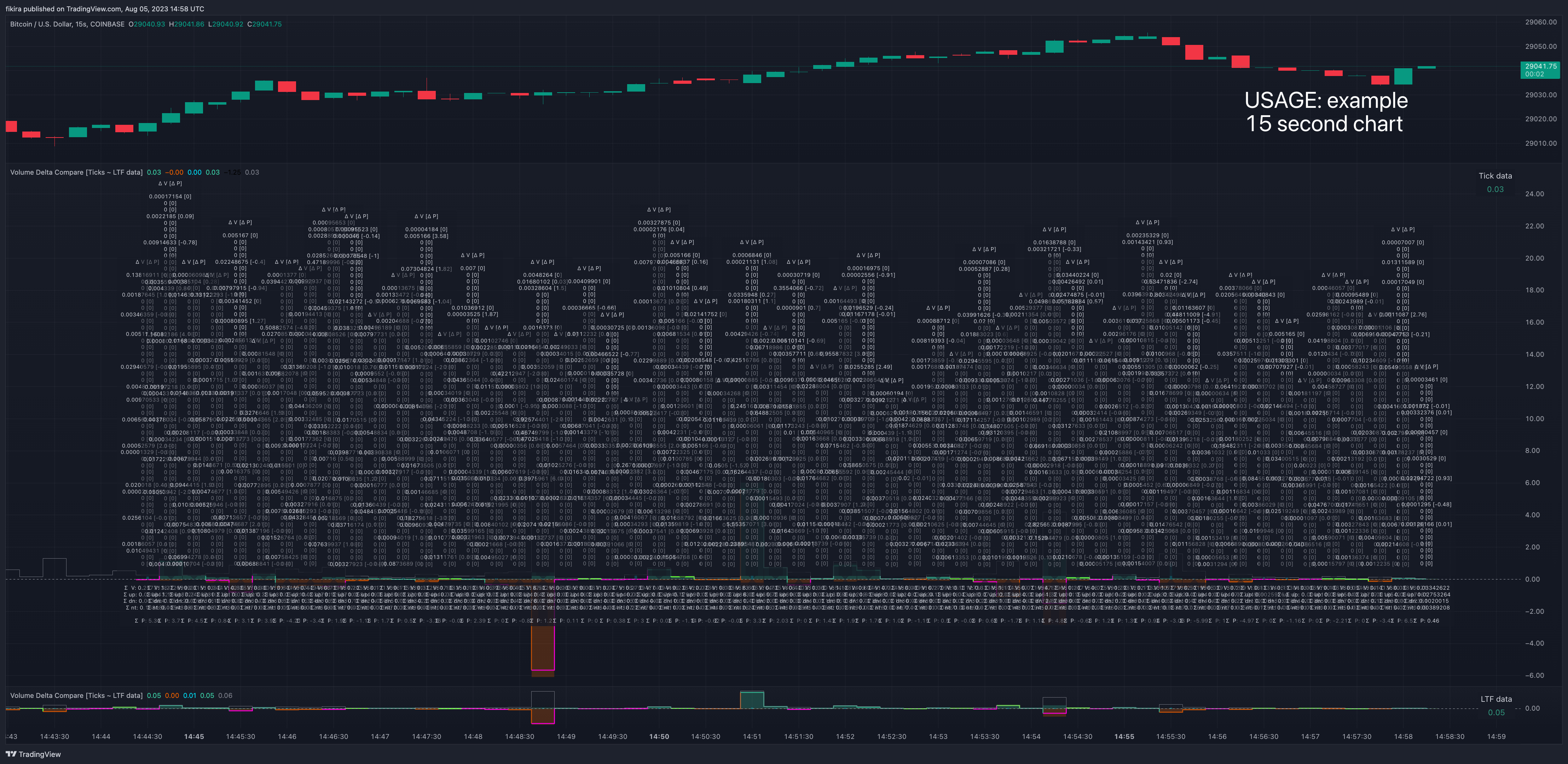This screenshot has height=764, width=1568.
Task: Click the open value O29040.93
Action: coord(147,24)
